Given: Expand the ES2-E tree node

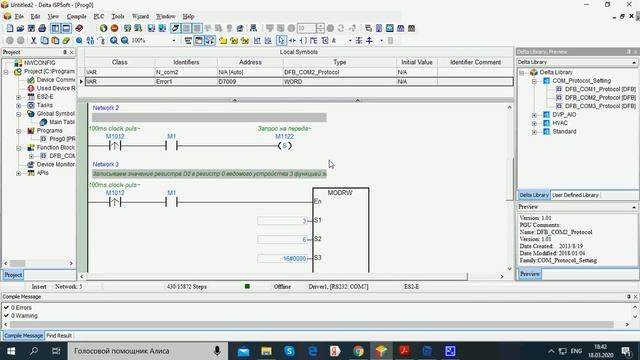Looking at the screenshot, I should (18, 97).
